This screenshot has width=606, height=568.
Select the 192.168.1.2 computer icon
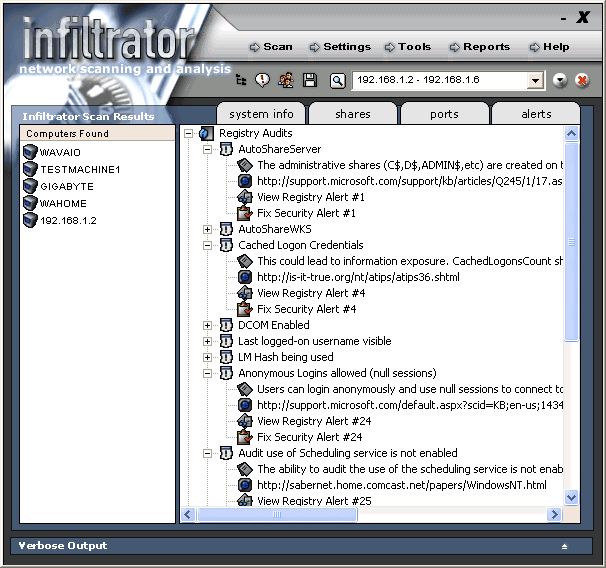pos(30,220)
